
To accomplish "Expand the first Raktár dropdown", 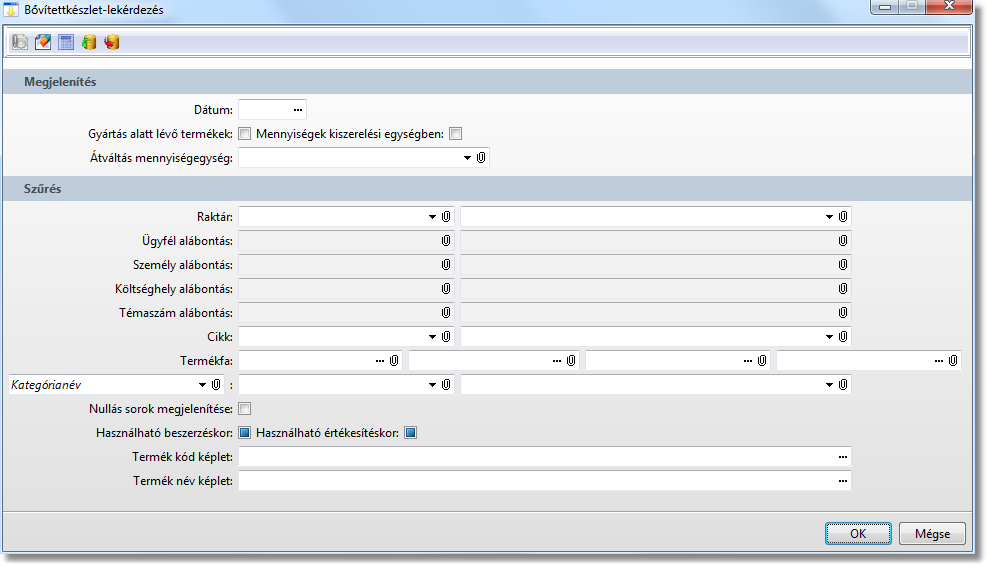I will coord(432,217).
